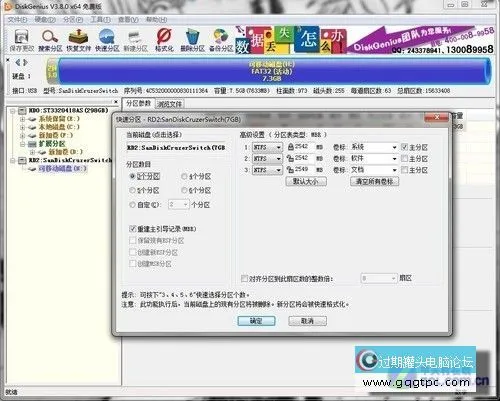
Task: Go to next disk with right arrow
Action: [x=25, y=62]
